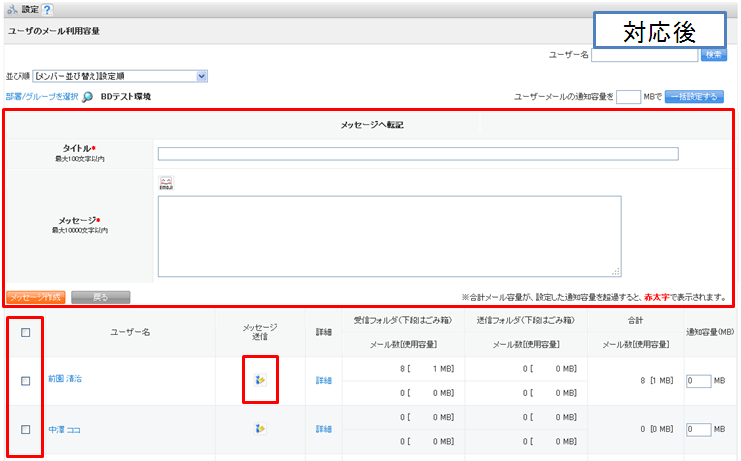Click the orange メッセージ作成 button
741x461 pixels.
click(x=35, y=297)
